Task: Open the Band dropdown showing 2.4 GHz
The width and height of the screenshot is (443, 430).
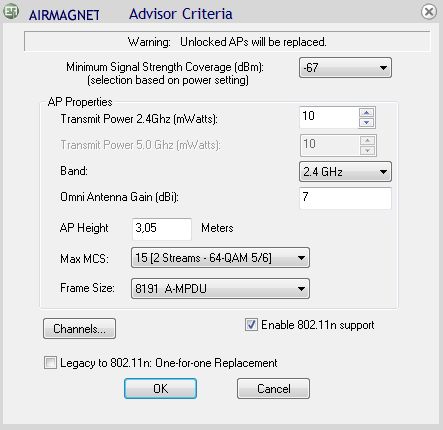Action: click(345, 172)
